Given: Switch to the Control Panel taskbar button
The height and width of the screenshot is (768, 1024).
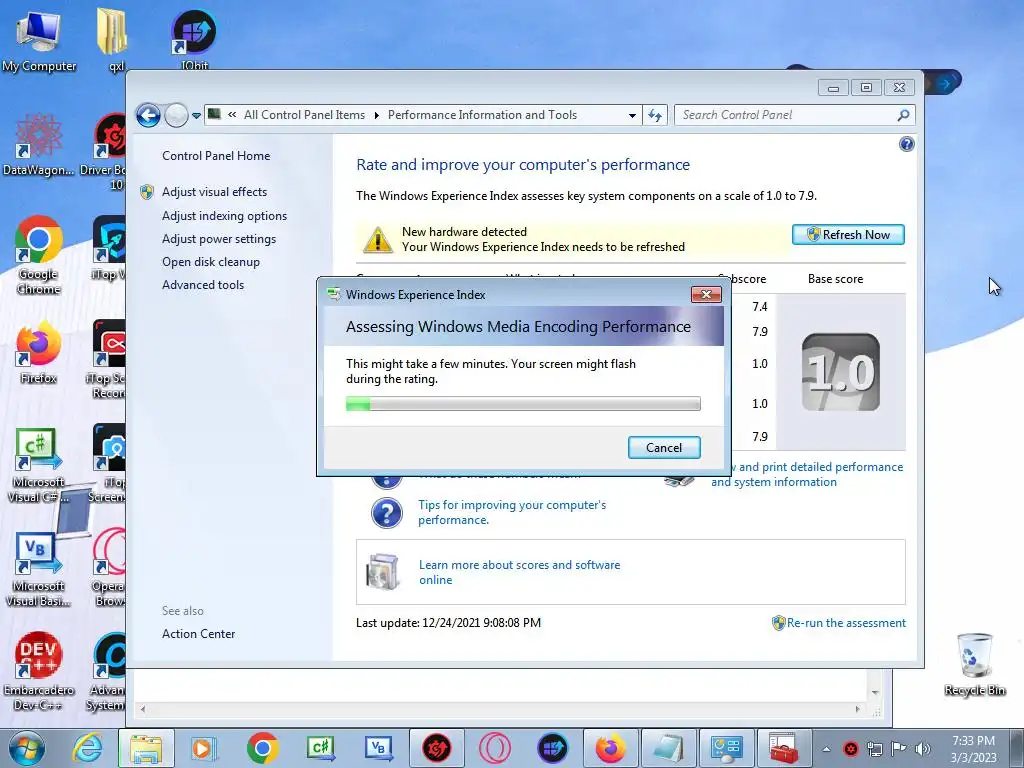Looking at the screenshot, I should 727,748.
